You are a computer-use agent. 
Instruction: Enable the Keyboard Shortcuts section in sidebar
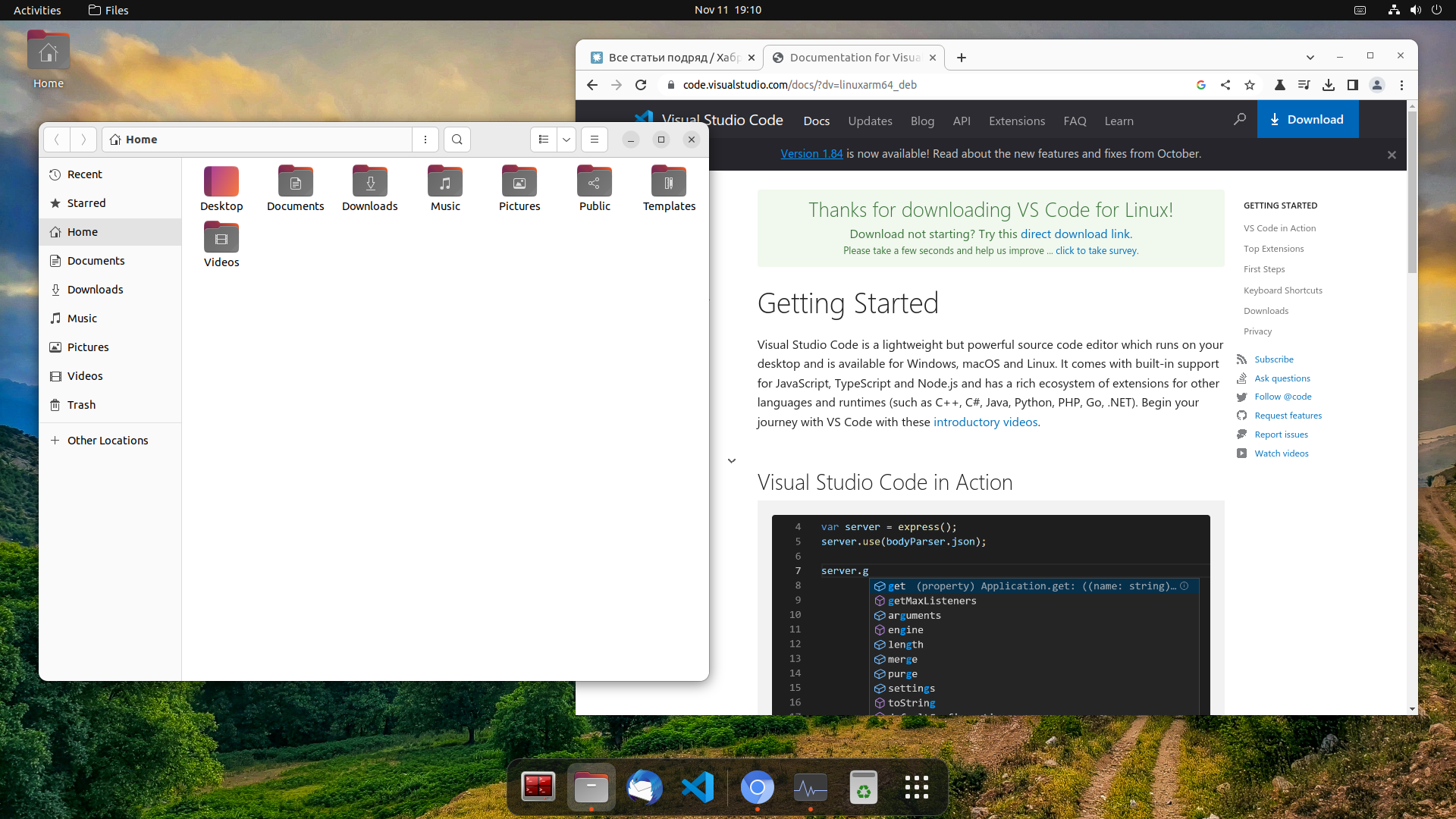(1283, 290)
